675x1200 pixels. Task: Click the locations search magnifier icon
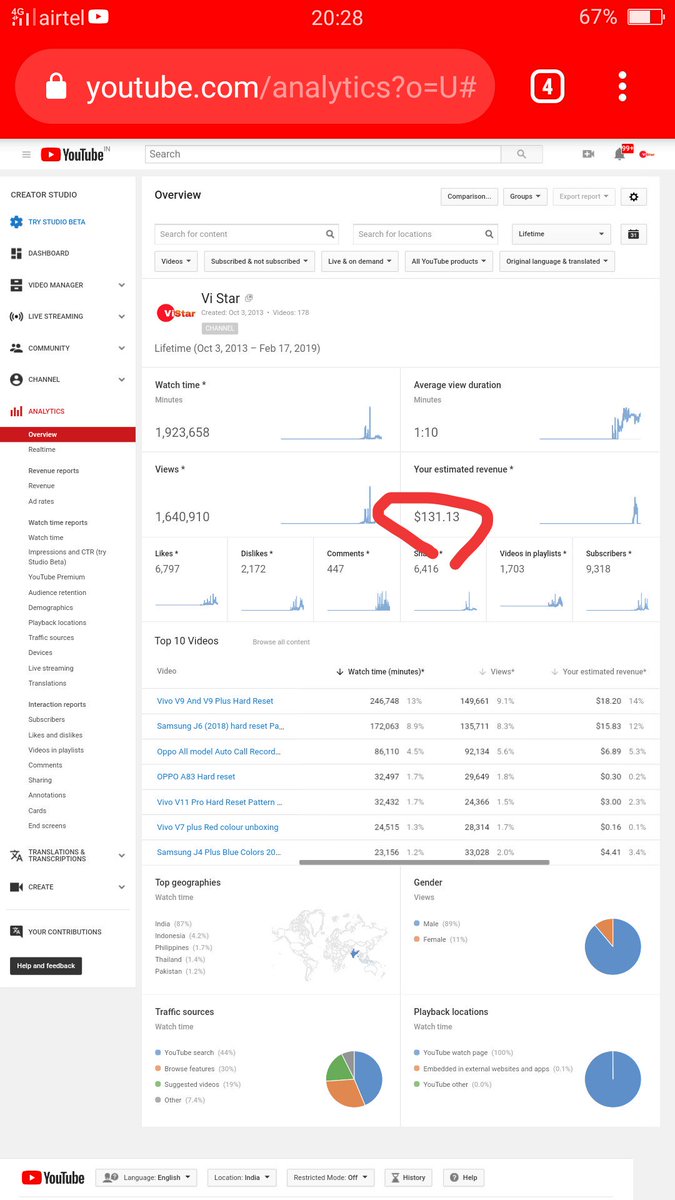pos(489,234)
